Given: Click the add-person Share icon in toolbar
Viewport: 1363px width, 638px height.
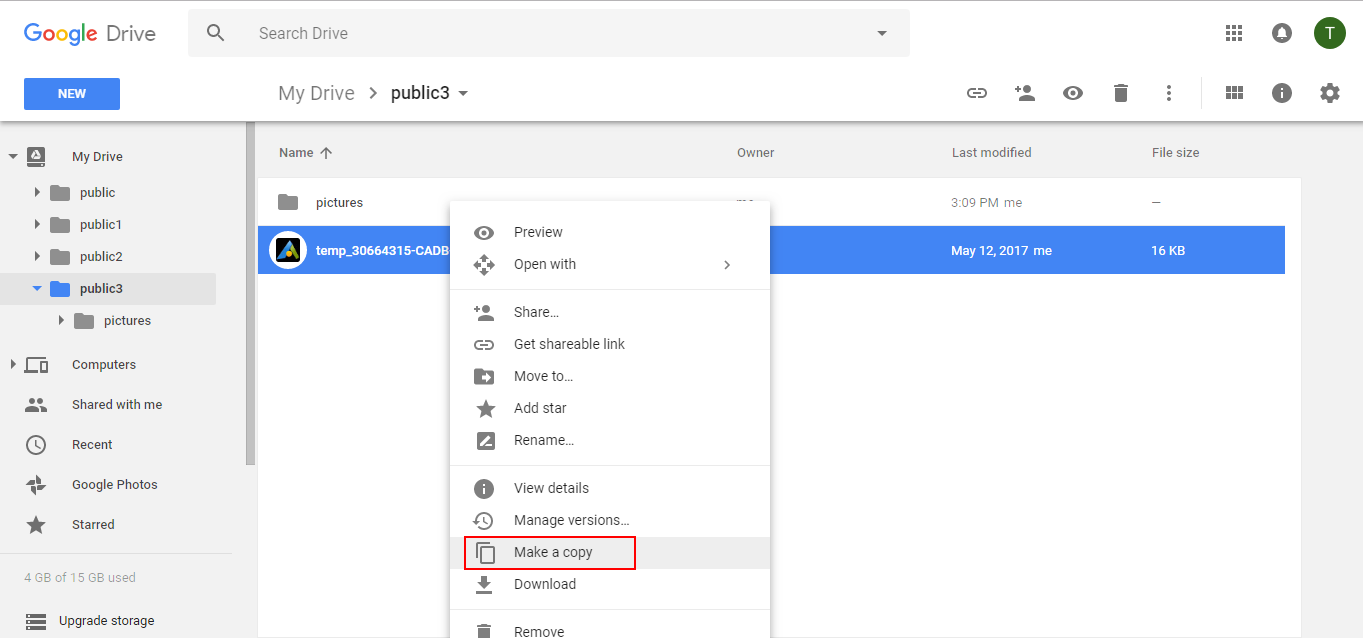Looking at the screenshot, I should click(1024, 93).
